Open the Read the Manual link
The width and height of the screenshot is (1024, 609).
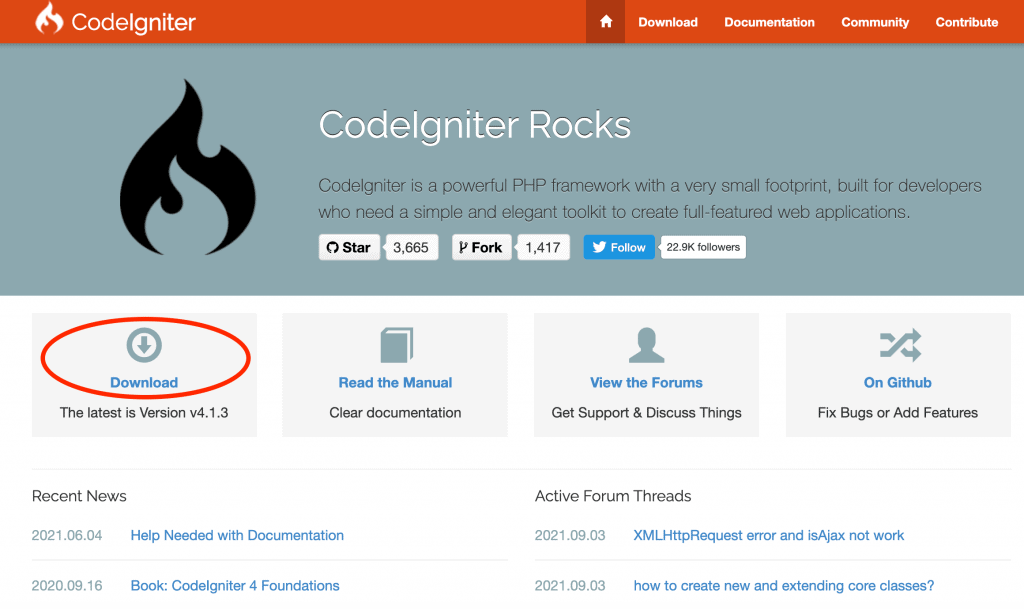coord(395,383)
